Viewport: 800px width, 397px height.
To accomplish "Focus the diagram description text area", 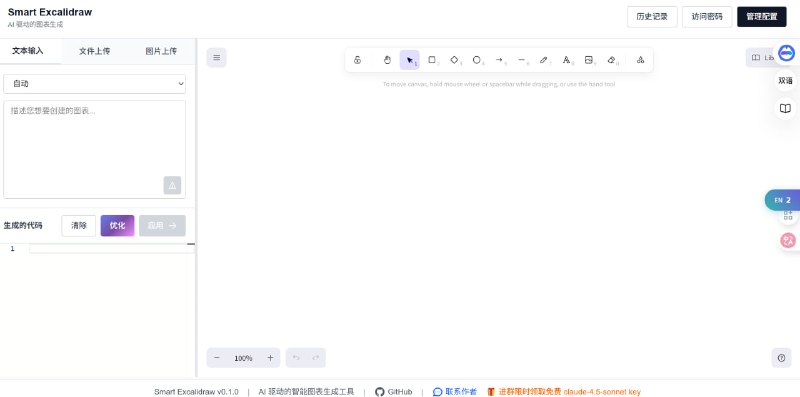I will (94, 149).
